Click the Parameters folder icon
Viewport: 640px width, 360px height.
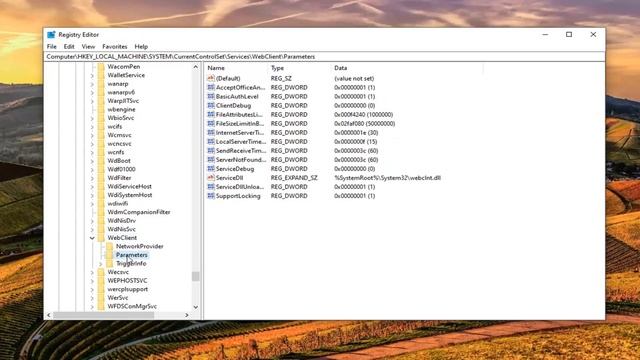pyautogui.click(x=109, y=255)
